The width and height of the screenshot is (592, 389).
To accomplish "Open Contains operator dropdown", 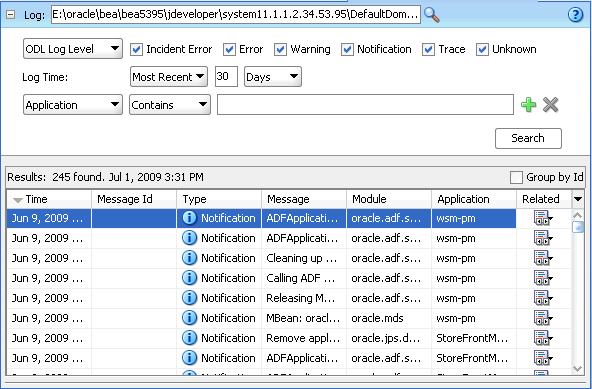I will (170, 105).
